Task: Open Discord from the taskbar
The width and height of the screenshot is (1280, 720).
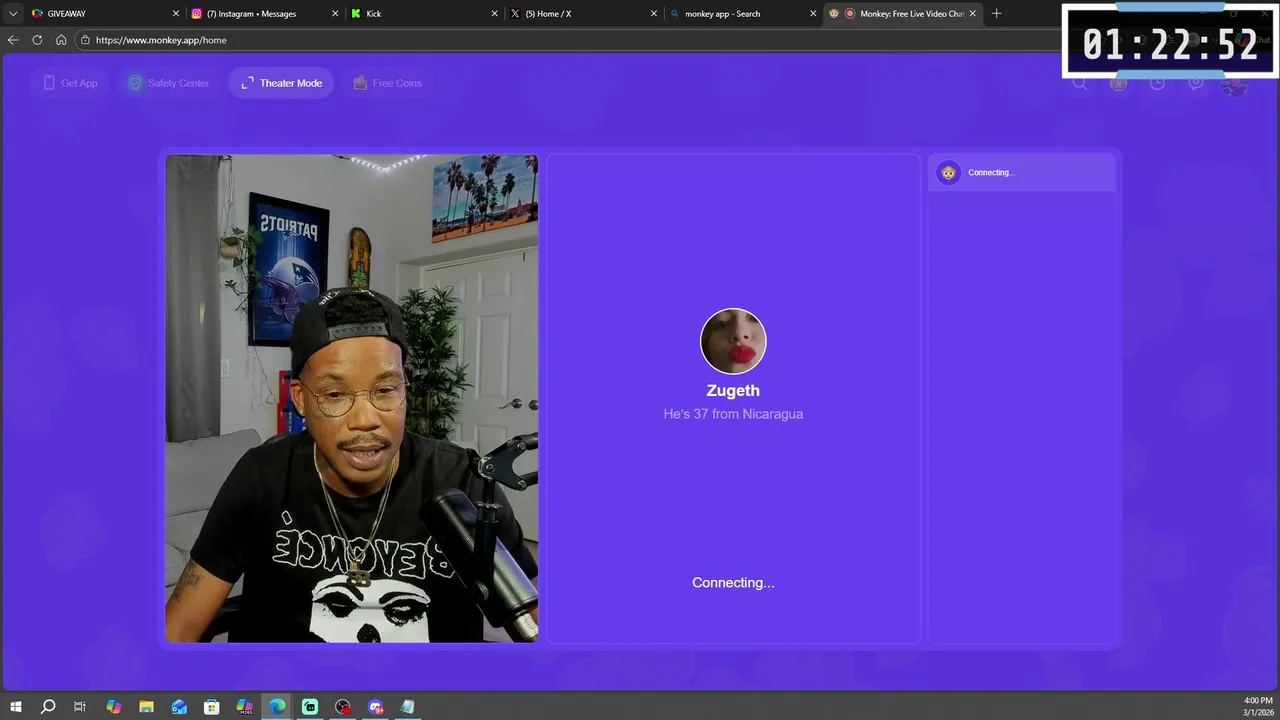Action: [376, 707]
